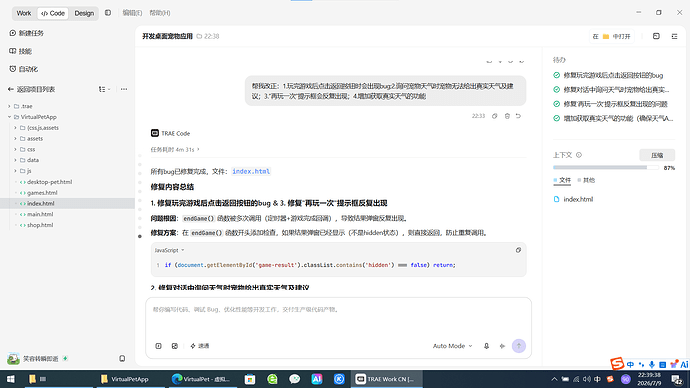This screenshot has height=388, width=690.
Task: Click the 87% context usage progress bar
Action: (x=606, y=168)
